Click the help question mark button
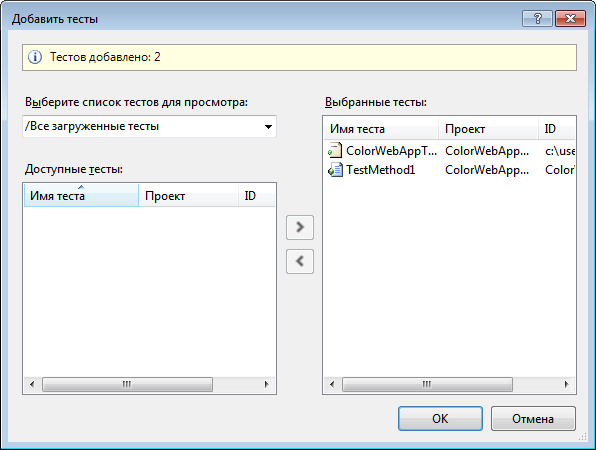Image resolution: width=596 pixels, height=450 pixels. pyautogui.click(x=537, y=18)
